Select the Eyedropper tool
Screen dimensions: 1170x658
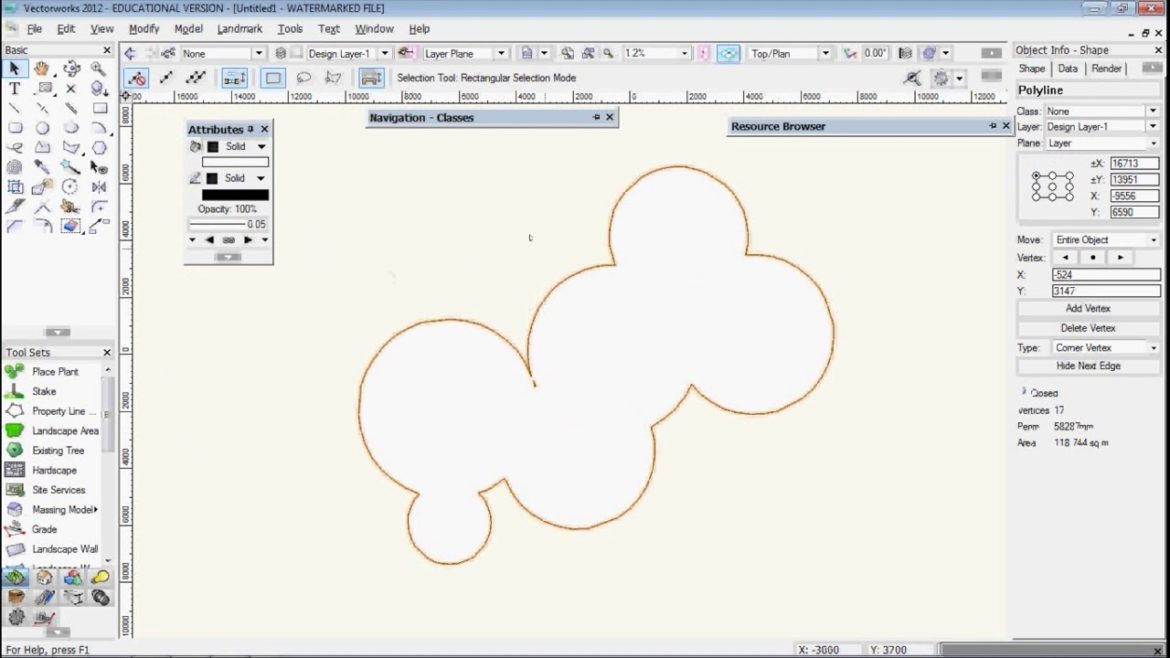(42, 167)
